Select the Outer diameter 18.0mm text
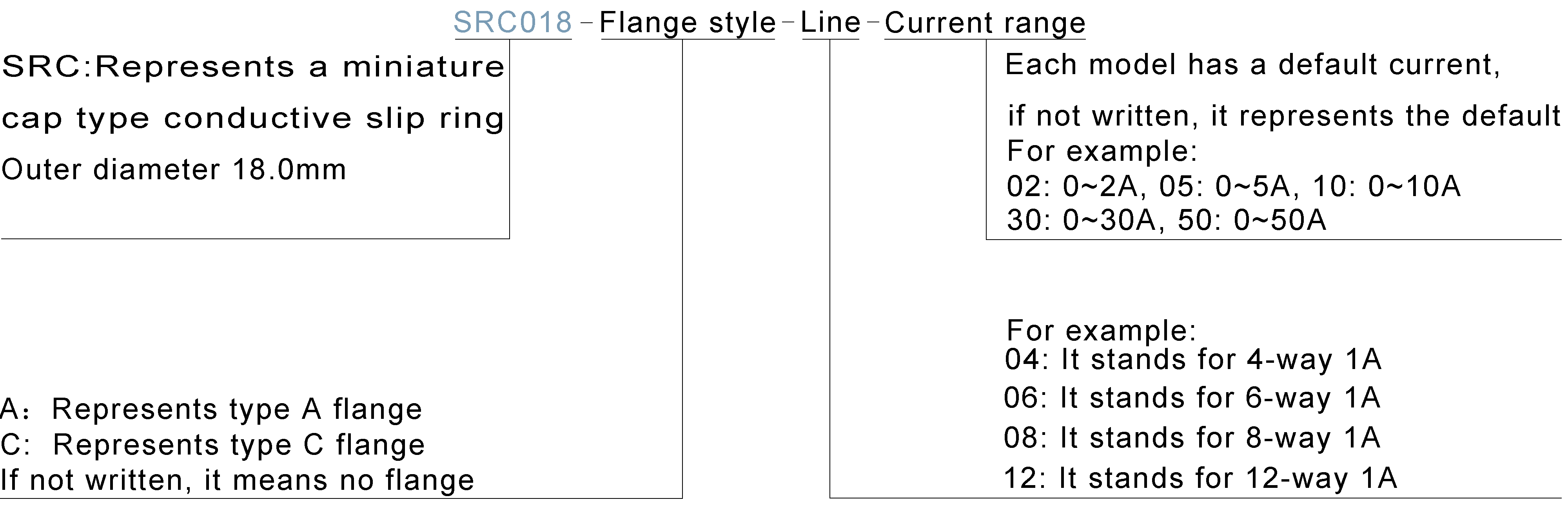 coord(174,169)
